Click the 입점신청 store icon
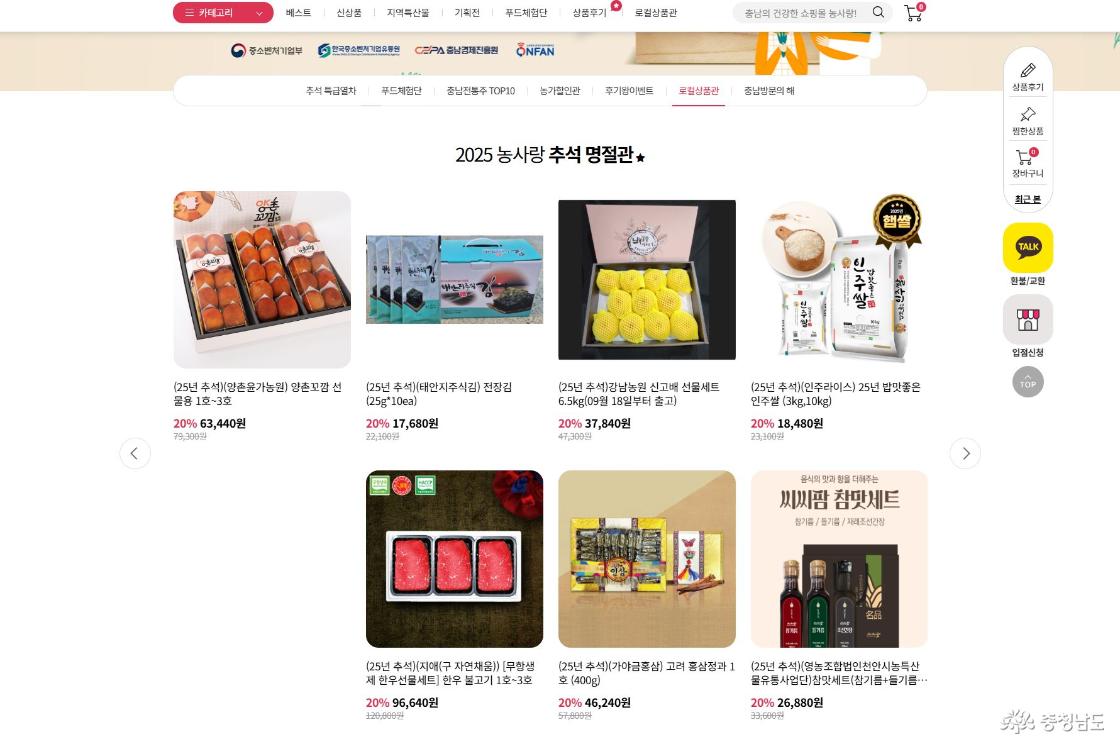 click(1028, 319)
